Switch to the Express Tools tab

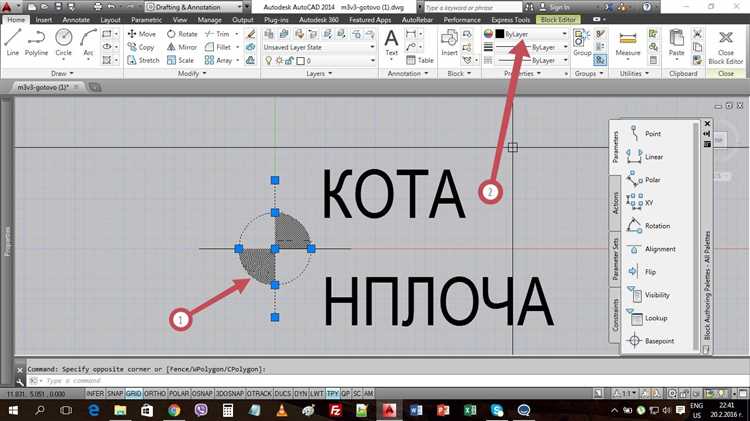pyautogui.click(x=510, y=20)
